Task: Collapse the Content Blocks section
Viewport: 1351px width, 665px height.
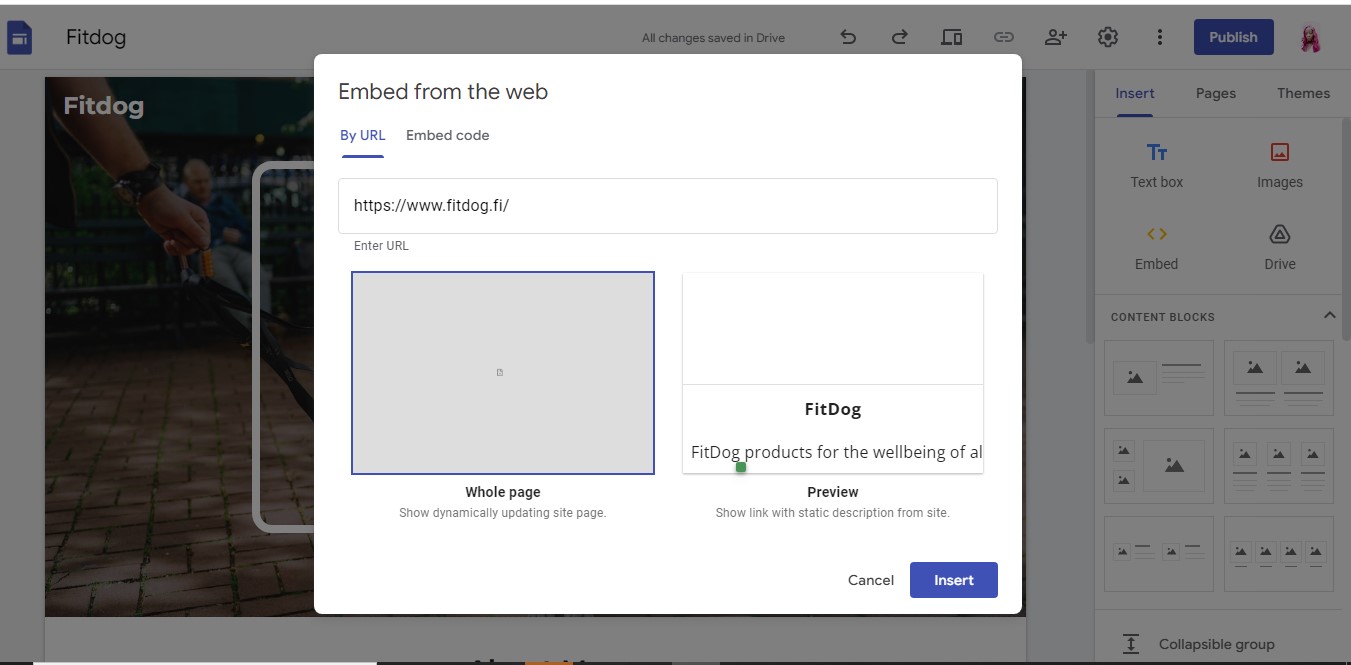Action: [x=1329, y=316]
